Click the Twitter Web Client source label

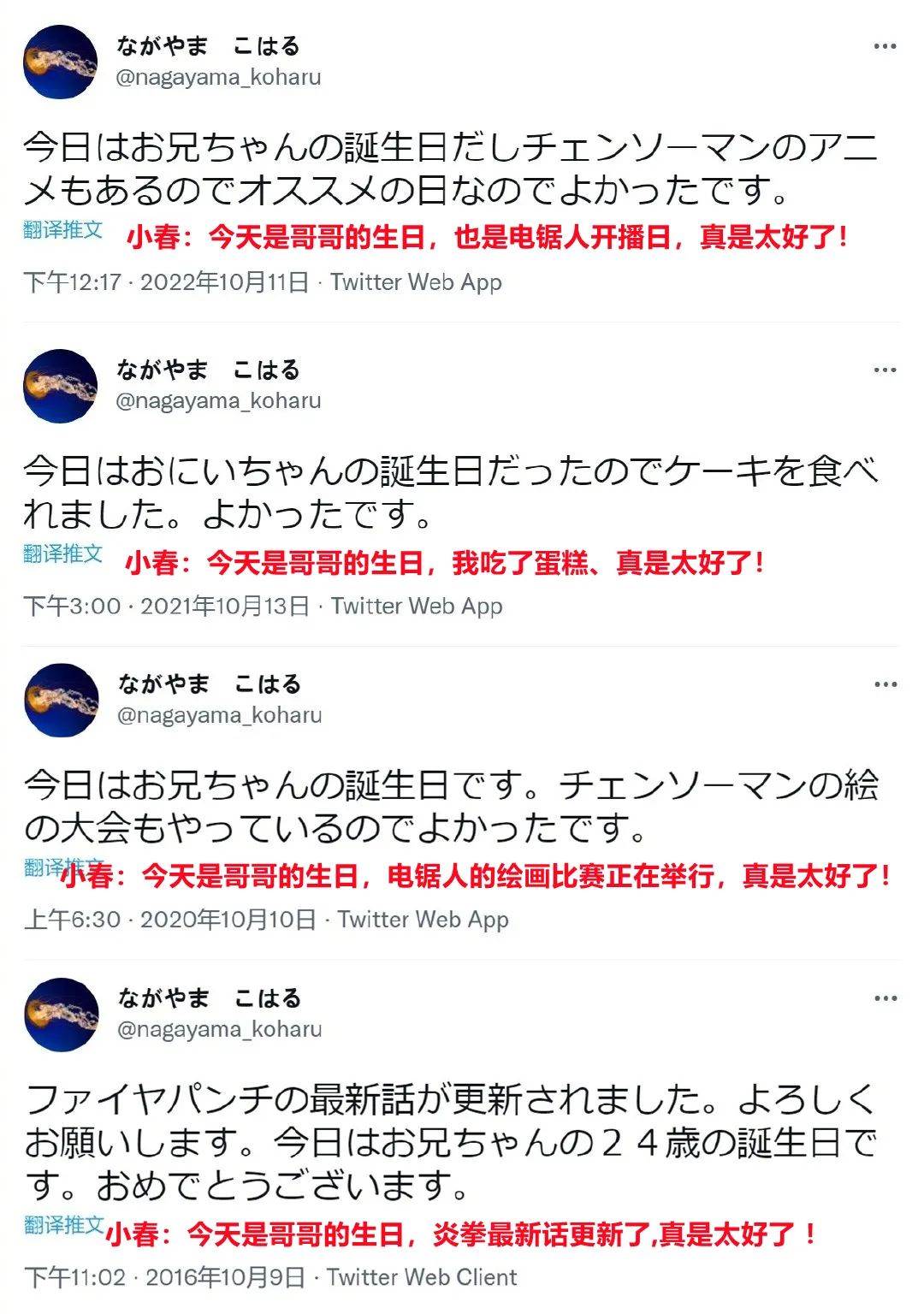click(x=422, y=1277)
